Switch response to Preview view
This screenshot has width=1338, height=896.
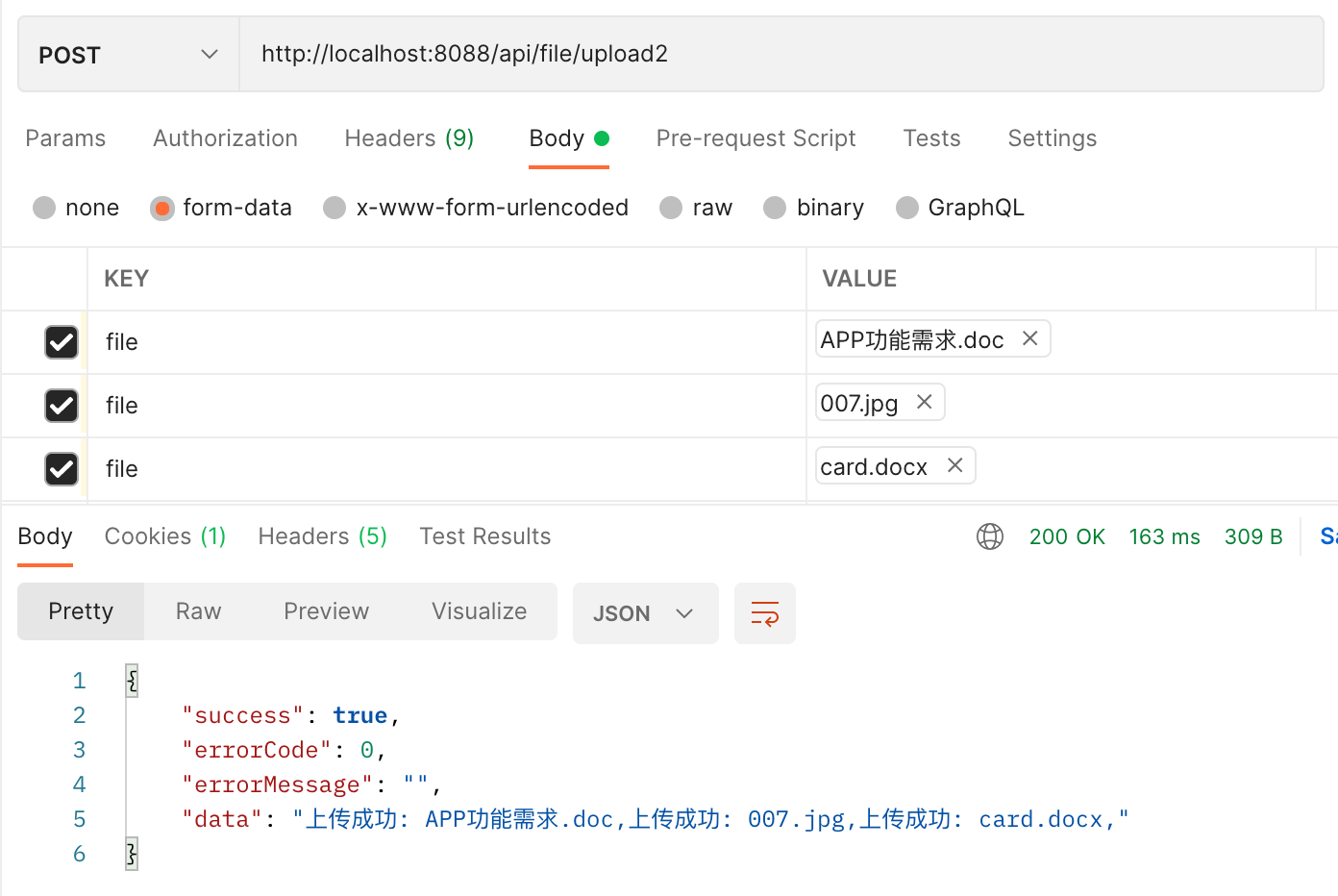click(326, 611)
